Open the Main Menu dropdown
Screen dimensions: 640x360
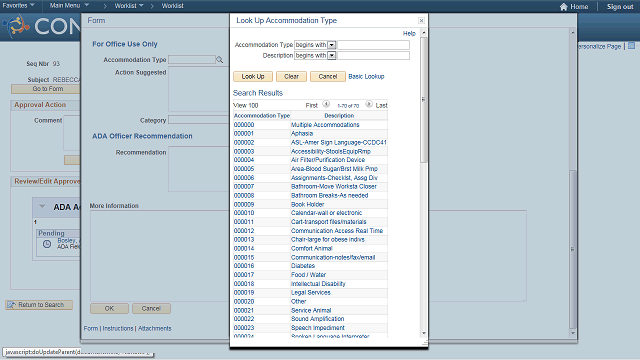click(69, 6)
